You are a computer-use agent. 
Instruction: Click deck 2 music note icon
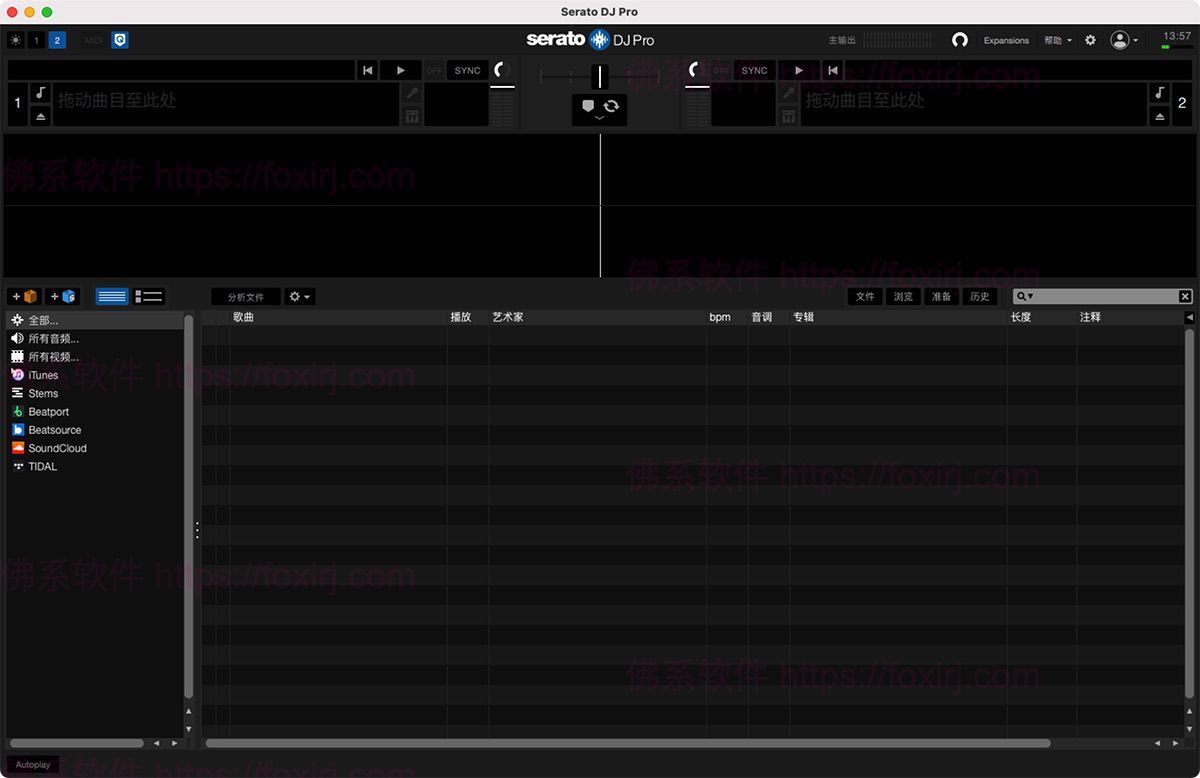pyautogui.click(x=1159, y=93)
